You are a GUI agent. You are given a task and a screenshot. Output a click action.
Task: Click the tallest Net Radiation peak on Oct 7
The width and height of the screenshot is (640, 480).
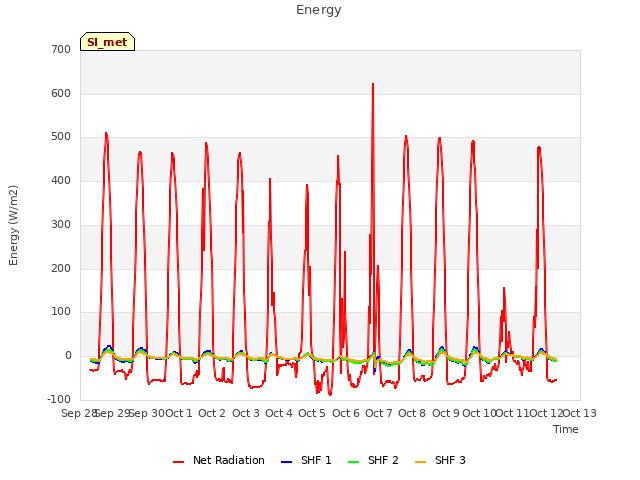pyautogui.click(x=373, y=84)
